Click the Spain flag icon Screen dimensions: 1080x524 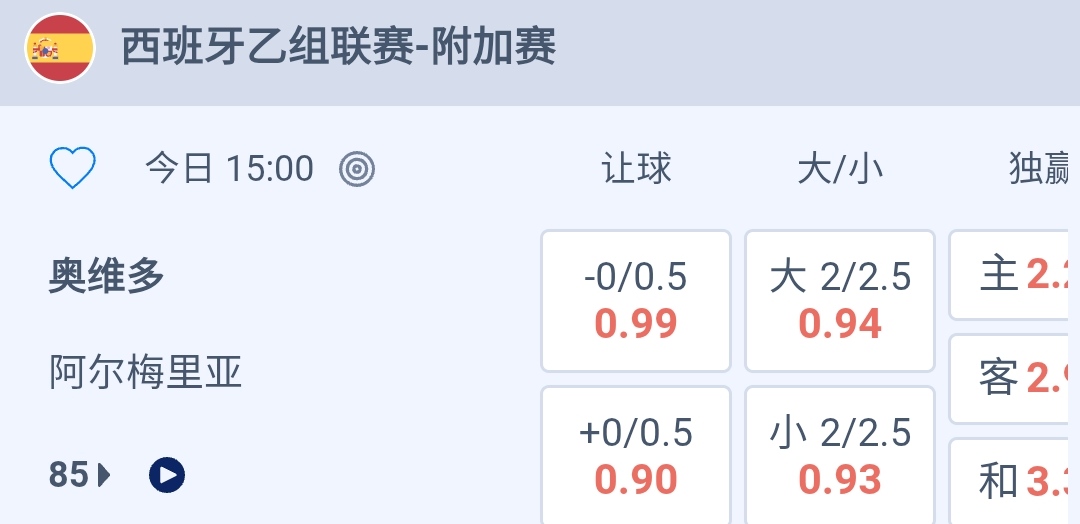[x=60, y=48]
